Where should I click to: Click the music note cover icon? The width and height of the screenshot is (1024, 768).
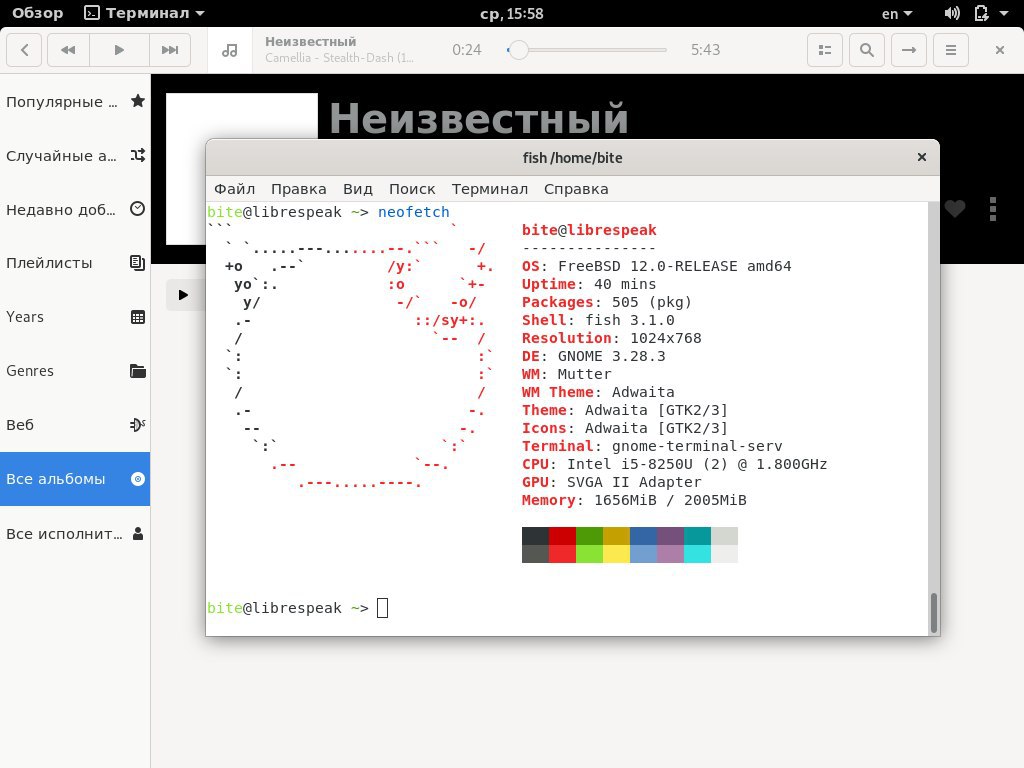click(x=230, y=50)
